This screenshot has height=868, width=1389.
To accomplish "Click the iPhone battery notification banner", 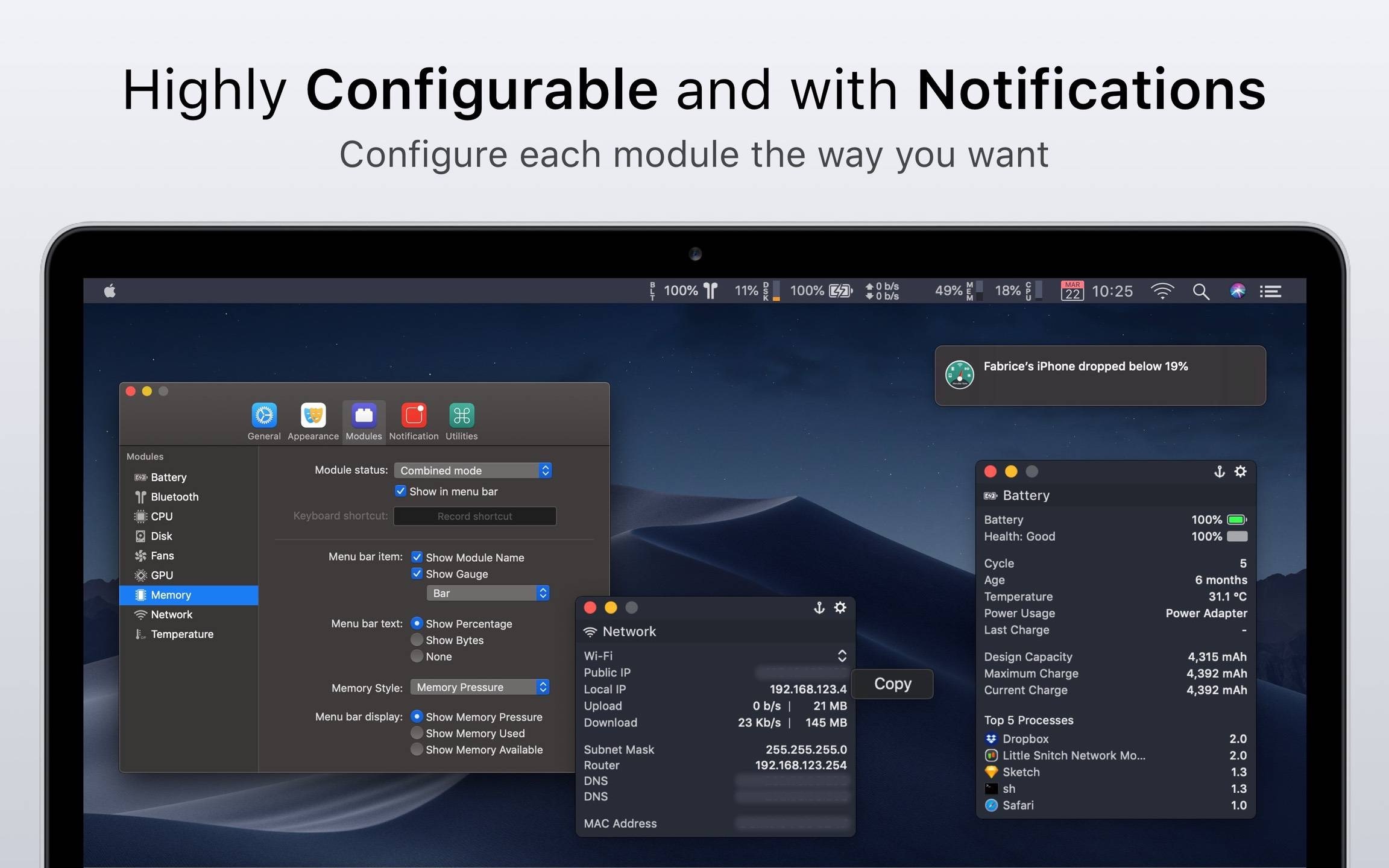I will click(1100, 376).
